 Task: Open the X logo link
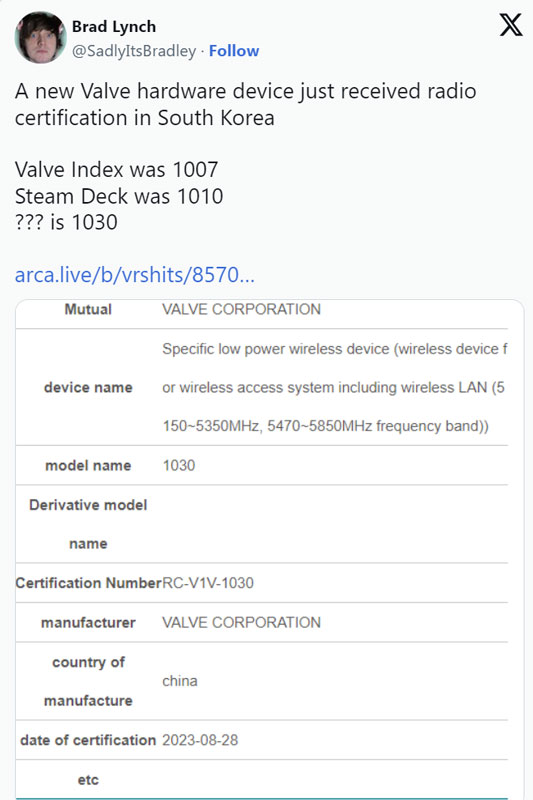pos(511,25)
